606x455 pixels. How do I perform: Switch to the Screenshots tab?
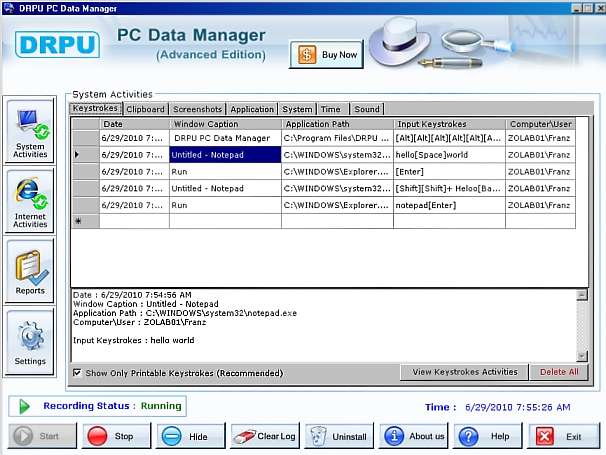click(x=197, y=109)
